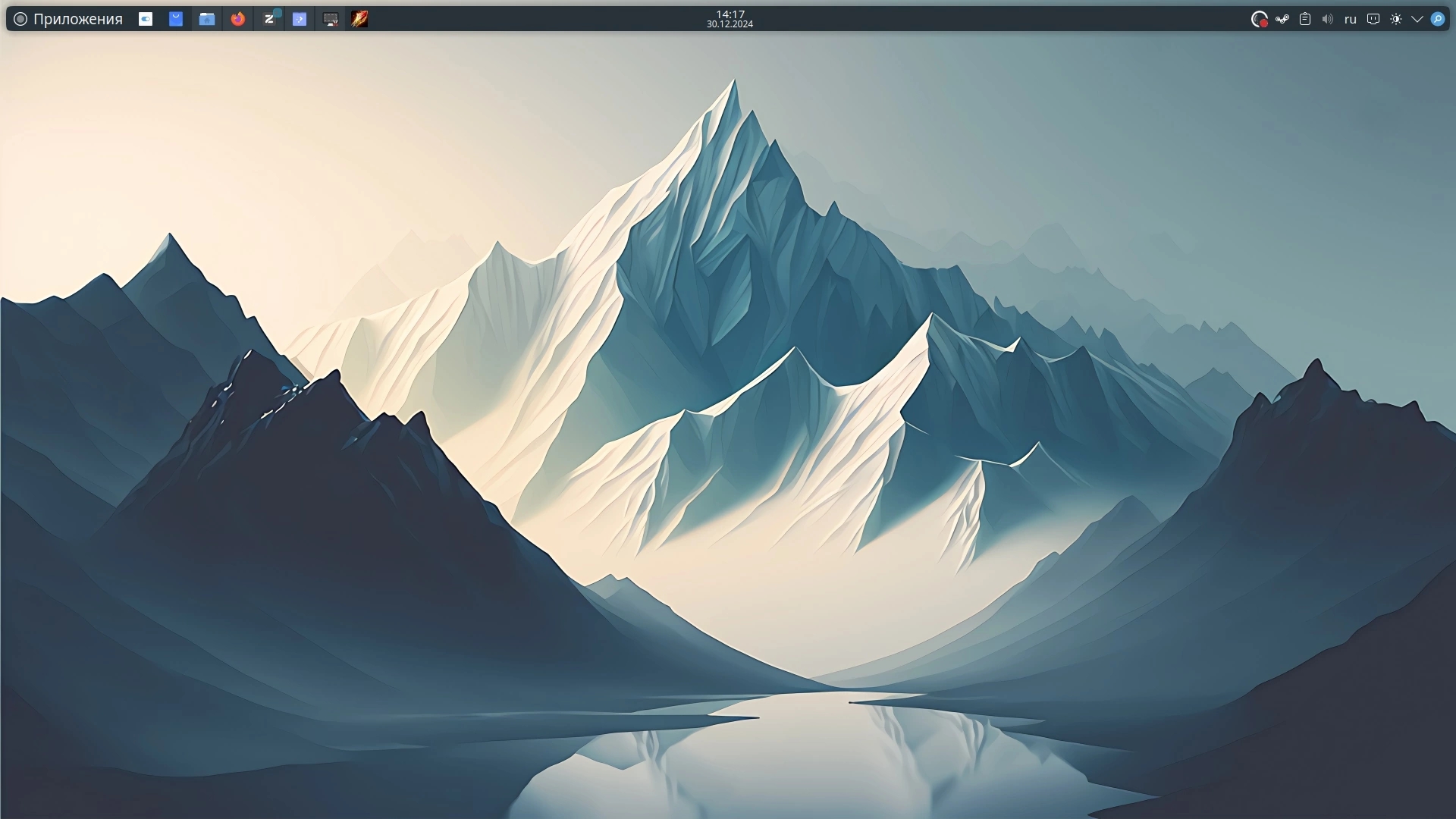Start the screenshot capture tool icon
Image resolution: width=1456 pixels, height=819 pixels.
(331, 19)
